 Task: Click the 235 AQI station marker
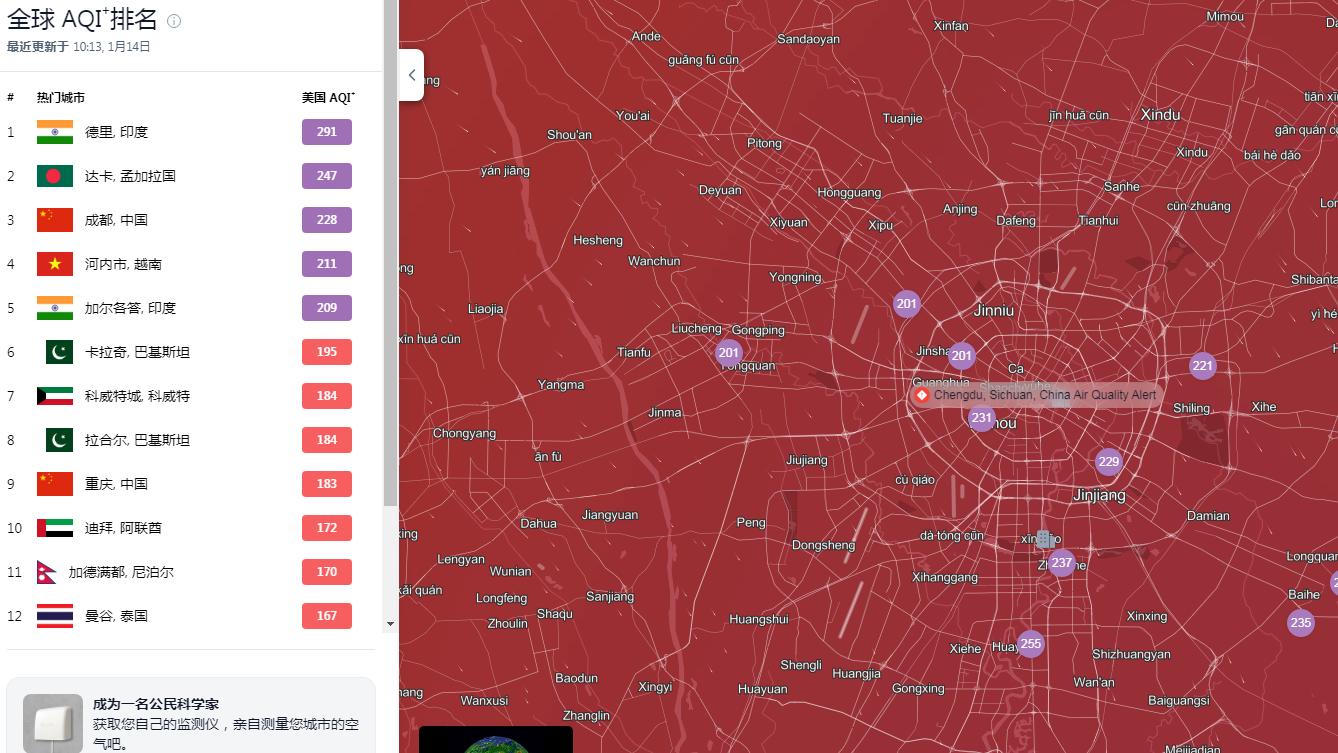1301,623
